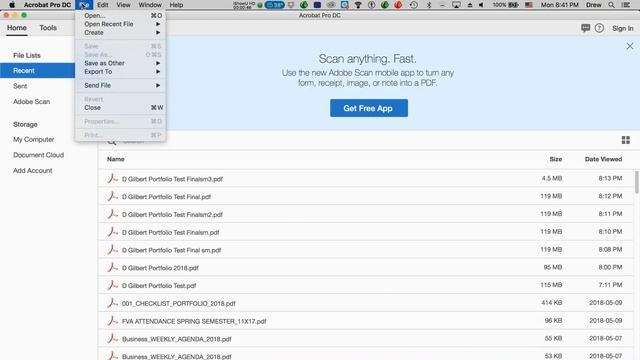The image size is (640, 360).
Task: Select Document Cloud under Storage
Action: (38, 155)
